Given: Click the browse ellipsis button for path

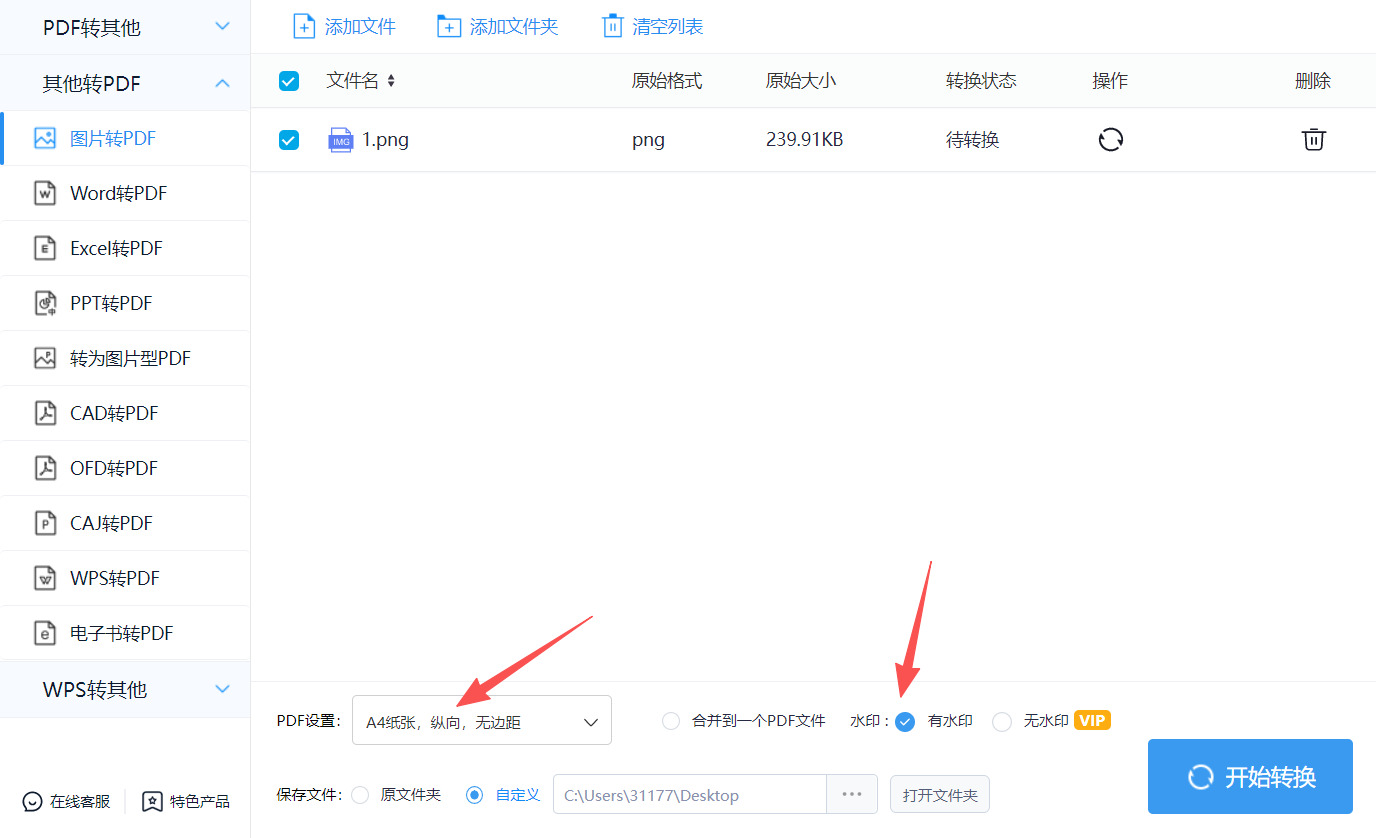Looking at the screenshot, I should point(852,795).
